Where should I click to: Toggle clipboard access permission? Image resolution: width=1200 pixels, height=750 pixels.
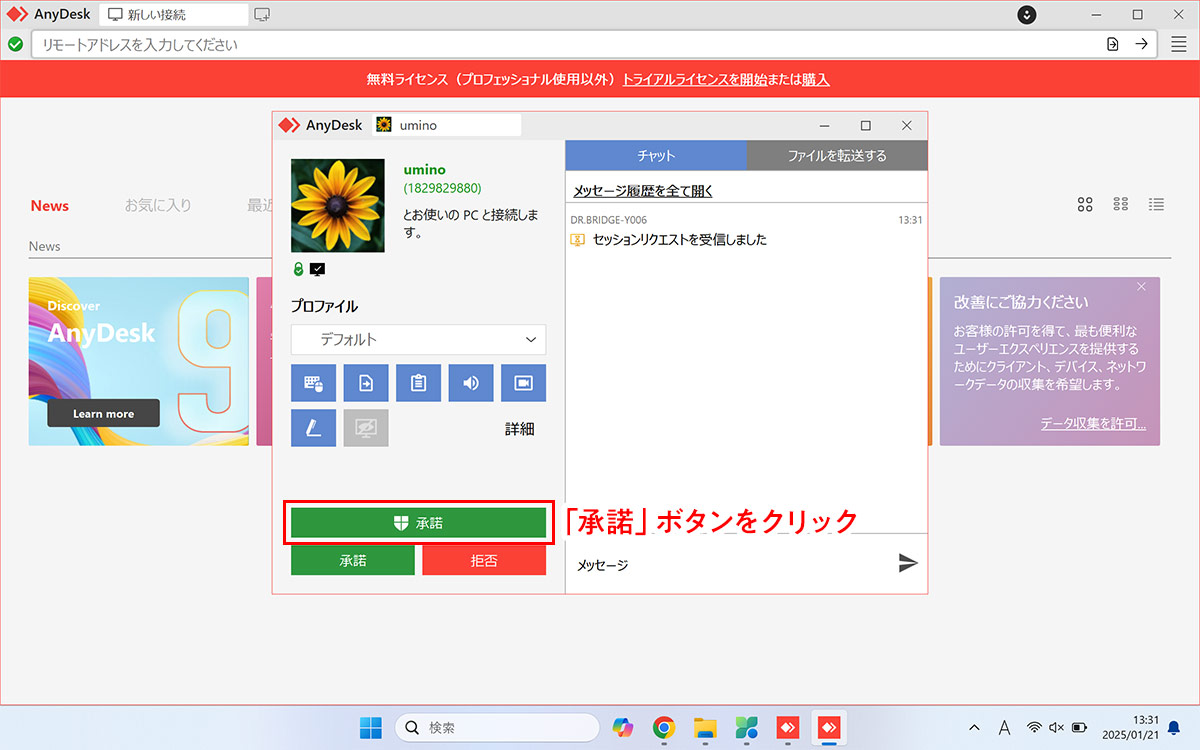(x=418, y=383)
